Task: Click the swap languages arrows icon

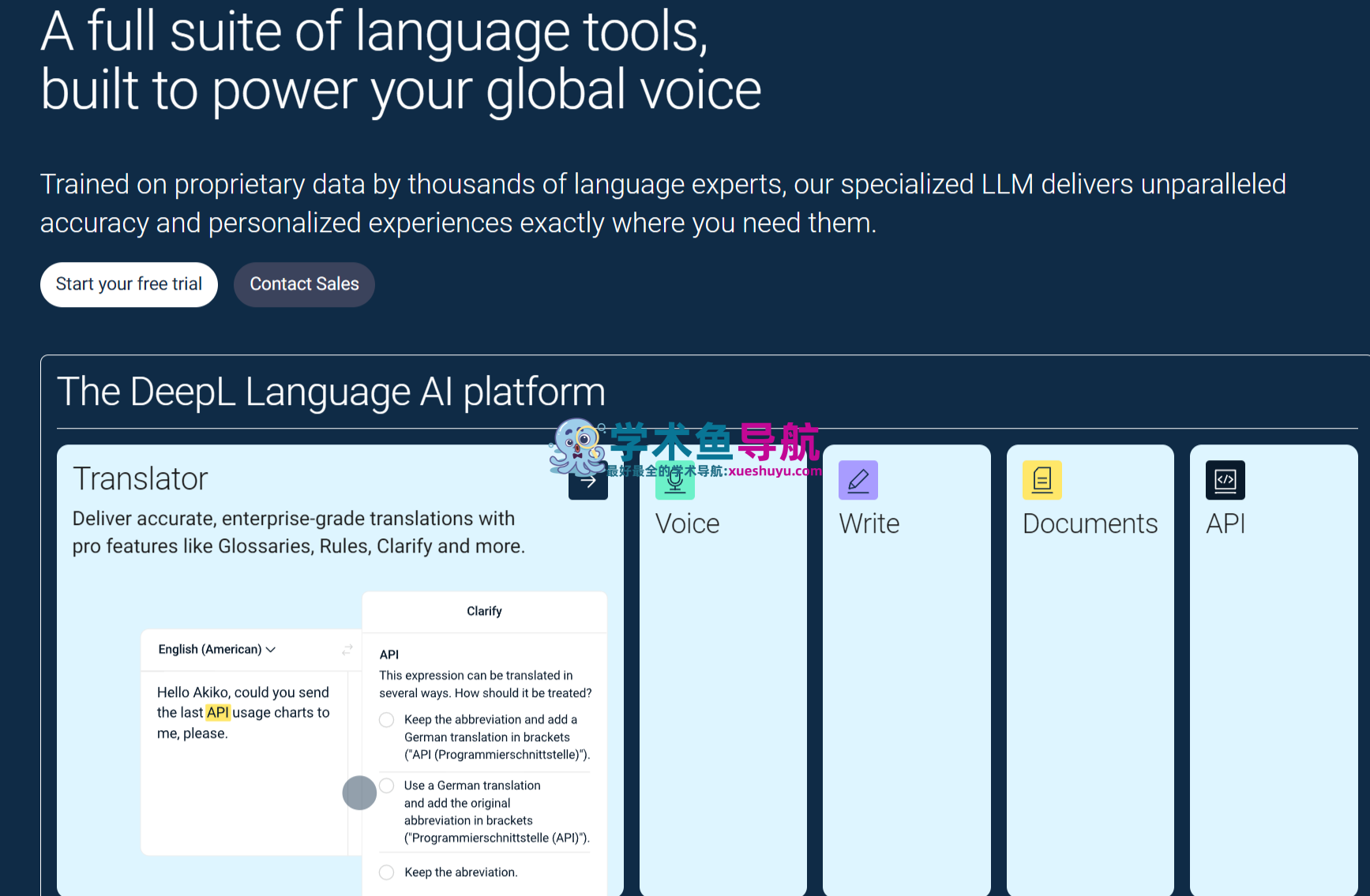Action: 347,650
